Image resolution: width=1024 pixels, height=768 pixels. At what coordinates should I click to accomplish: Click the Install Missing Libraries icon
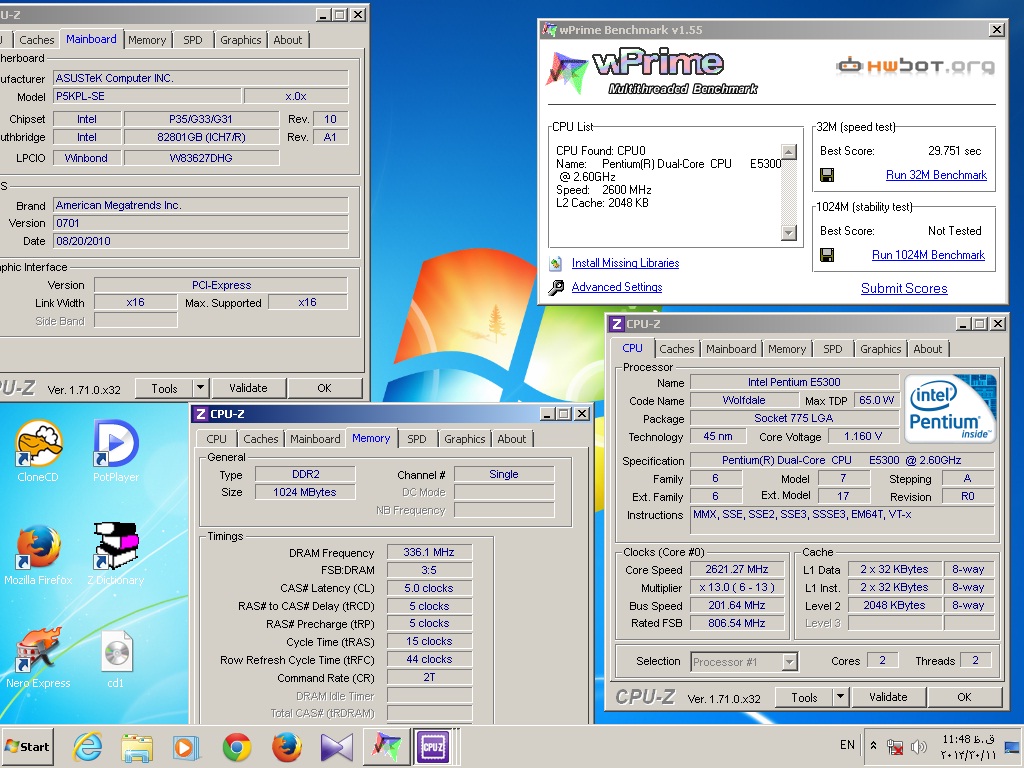(x=556, y=263)
